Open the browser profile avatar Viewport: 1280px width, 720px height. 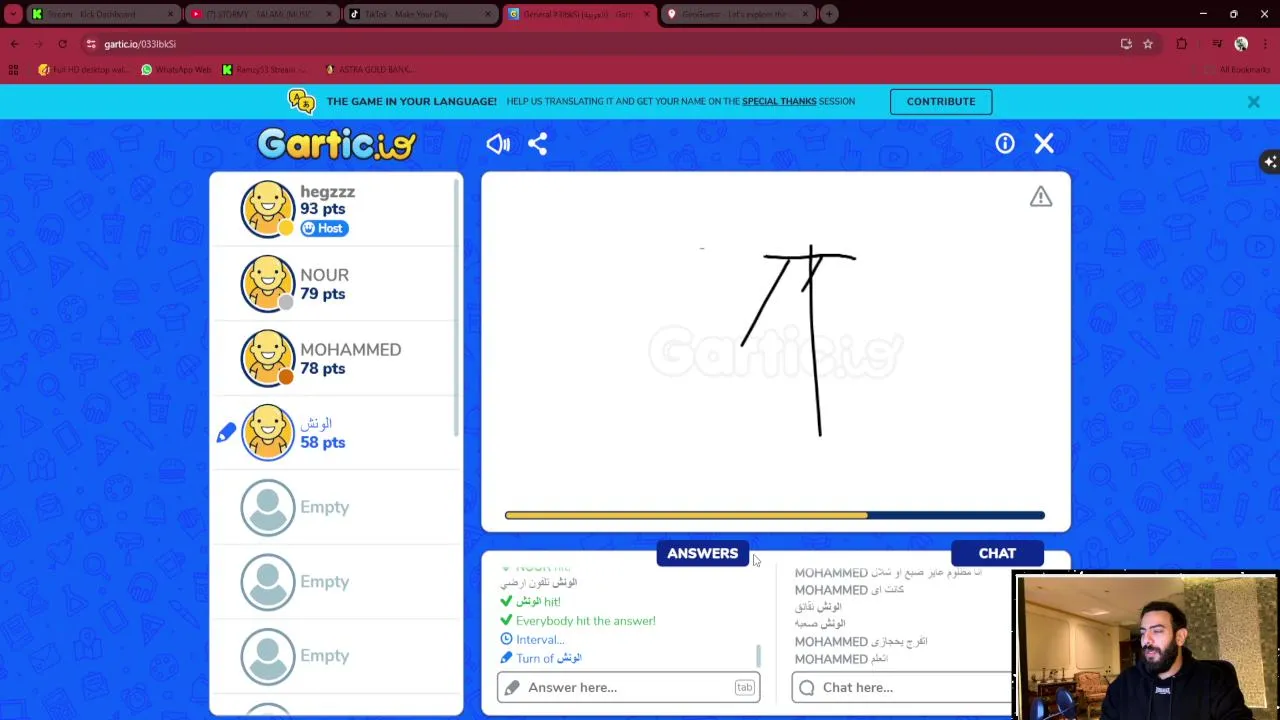1241,44
